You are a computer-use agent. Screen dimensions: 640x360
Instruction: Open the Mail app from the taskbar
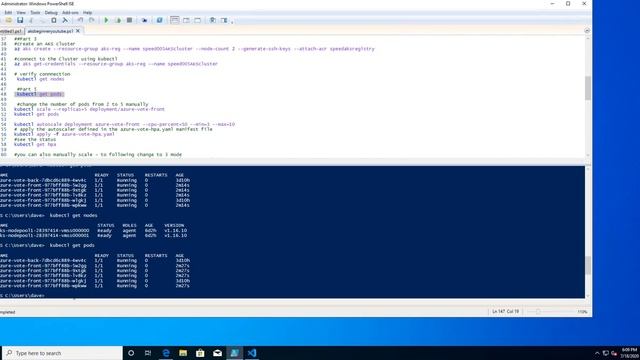[217, 353]
